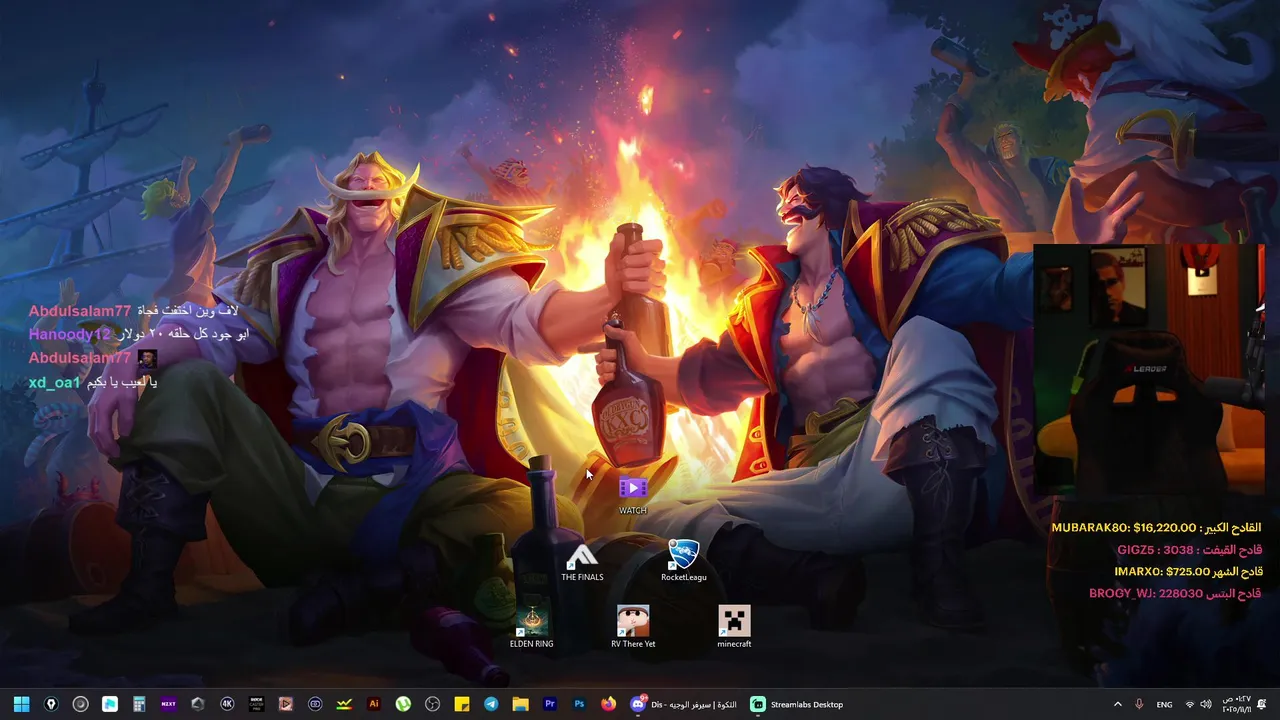1280x720 pixels.
Task: Click the IMARXO: $725.00 line
Action: (1188, 572)
